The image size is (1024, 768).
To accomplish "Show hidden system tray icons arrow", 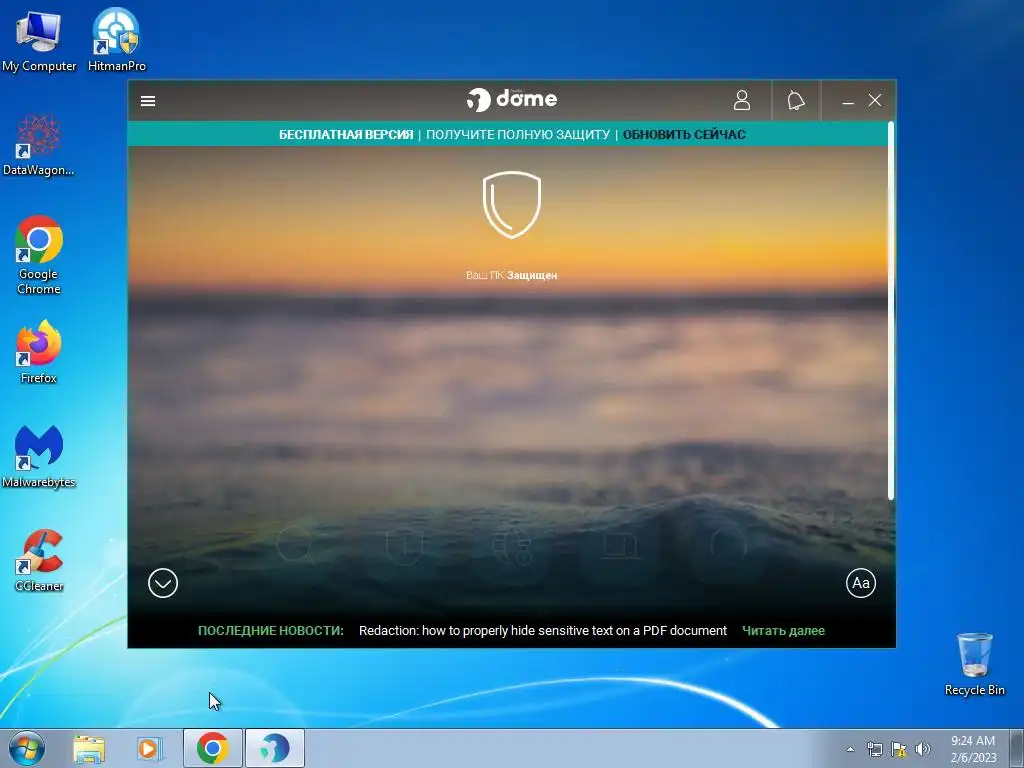I will (x=850, y=749).
